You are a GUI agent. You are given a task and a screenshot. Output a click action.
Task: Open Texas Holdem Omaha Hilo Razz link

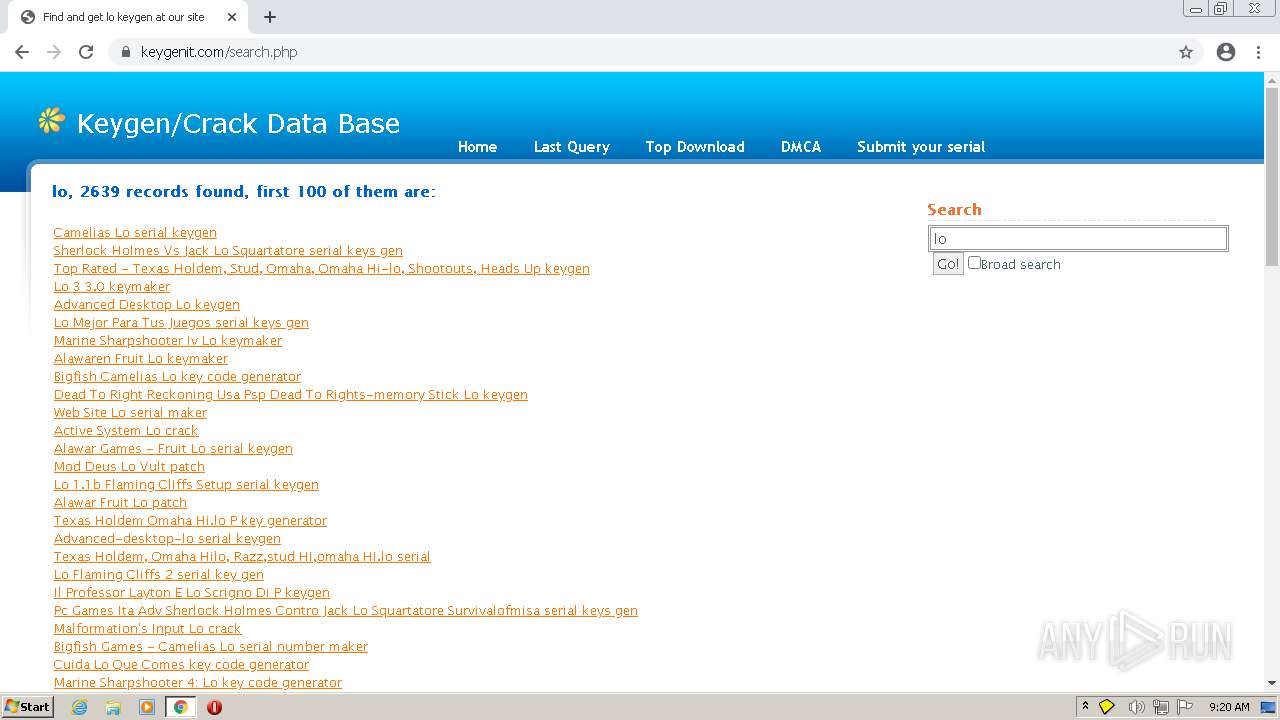242,557
